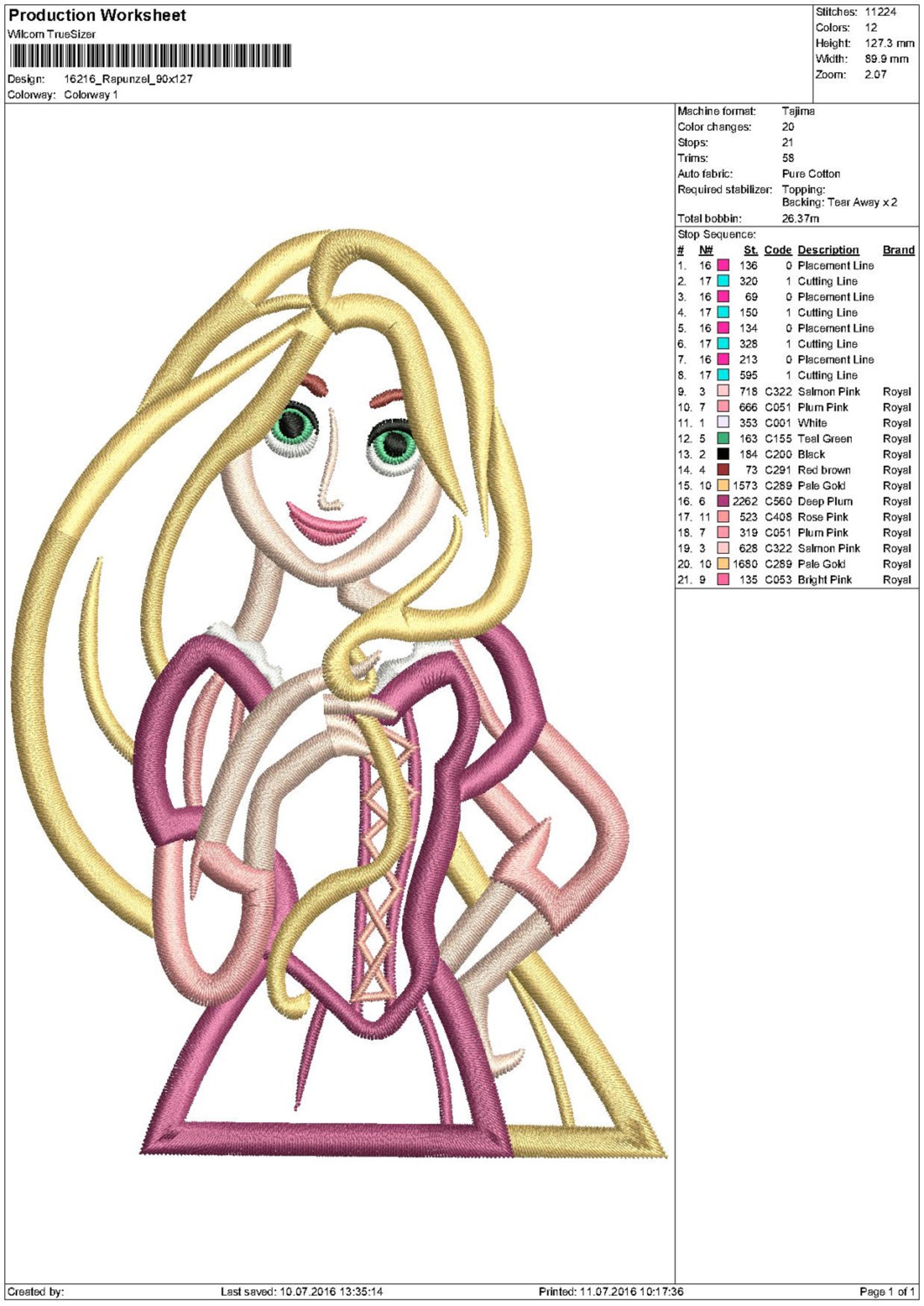
Task: Click the 'Wilcom TrueSizer' text
Action: [x=51, y=35]
